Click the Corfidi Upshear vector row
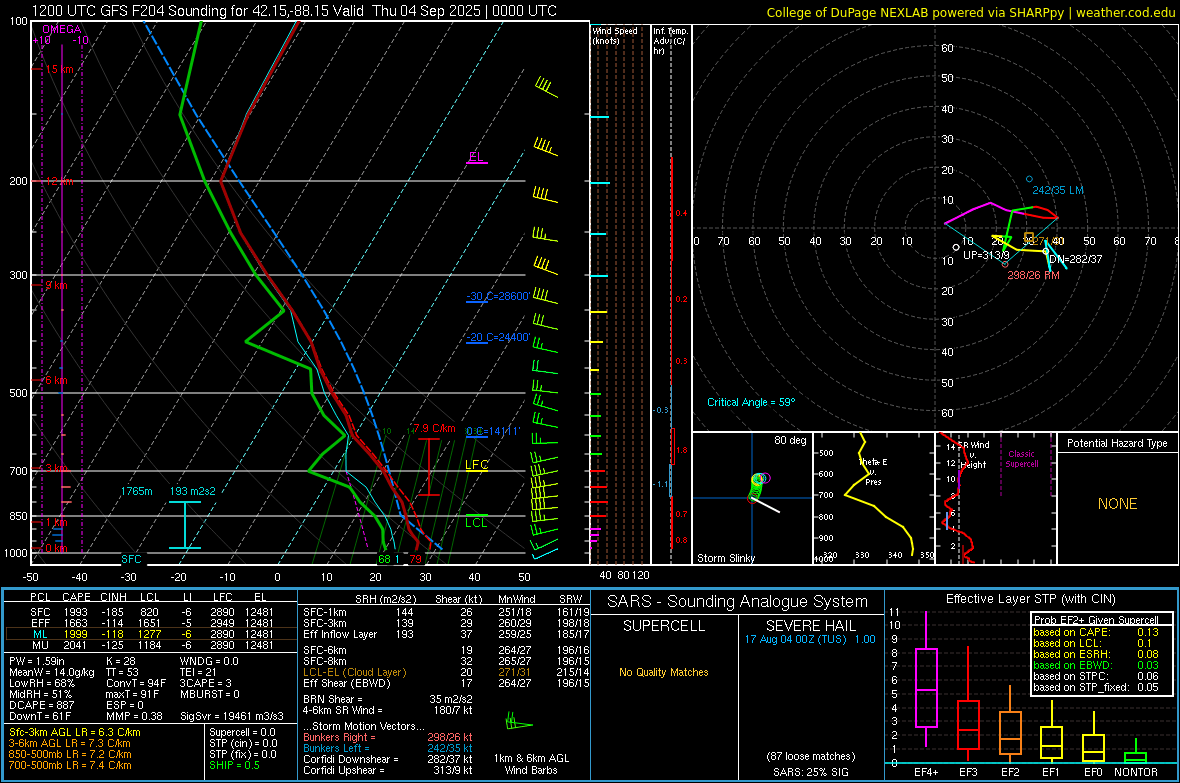1180x783 pixels. click(388, 770)
